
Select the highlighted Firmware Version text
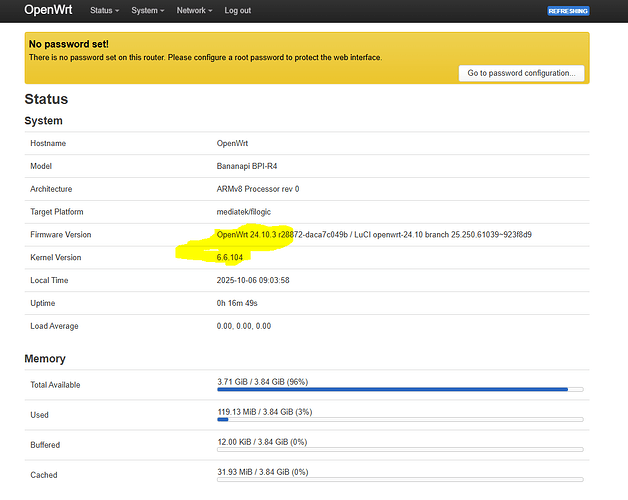coord(374,235)
